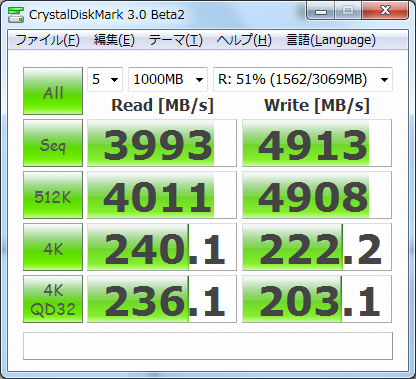
Task: Click the Seq read result 3993
Action: [x=162, y=143]
